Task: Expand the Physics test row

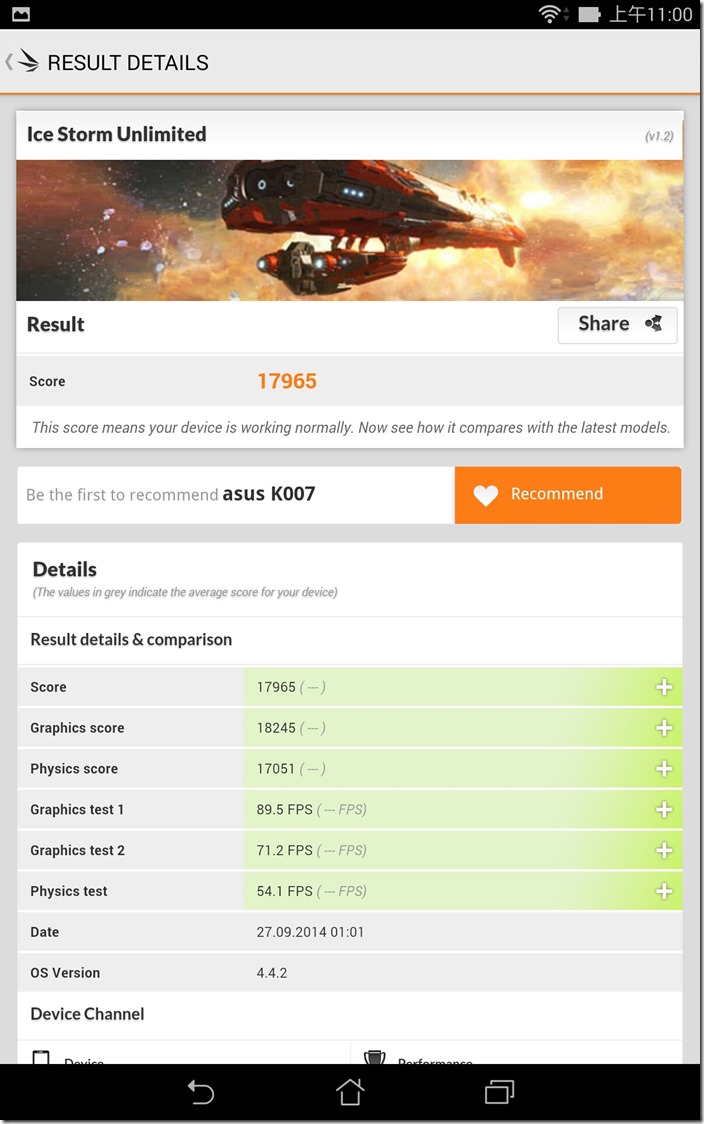Action: click(663, 891)
